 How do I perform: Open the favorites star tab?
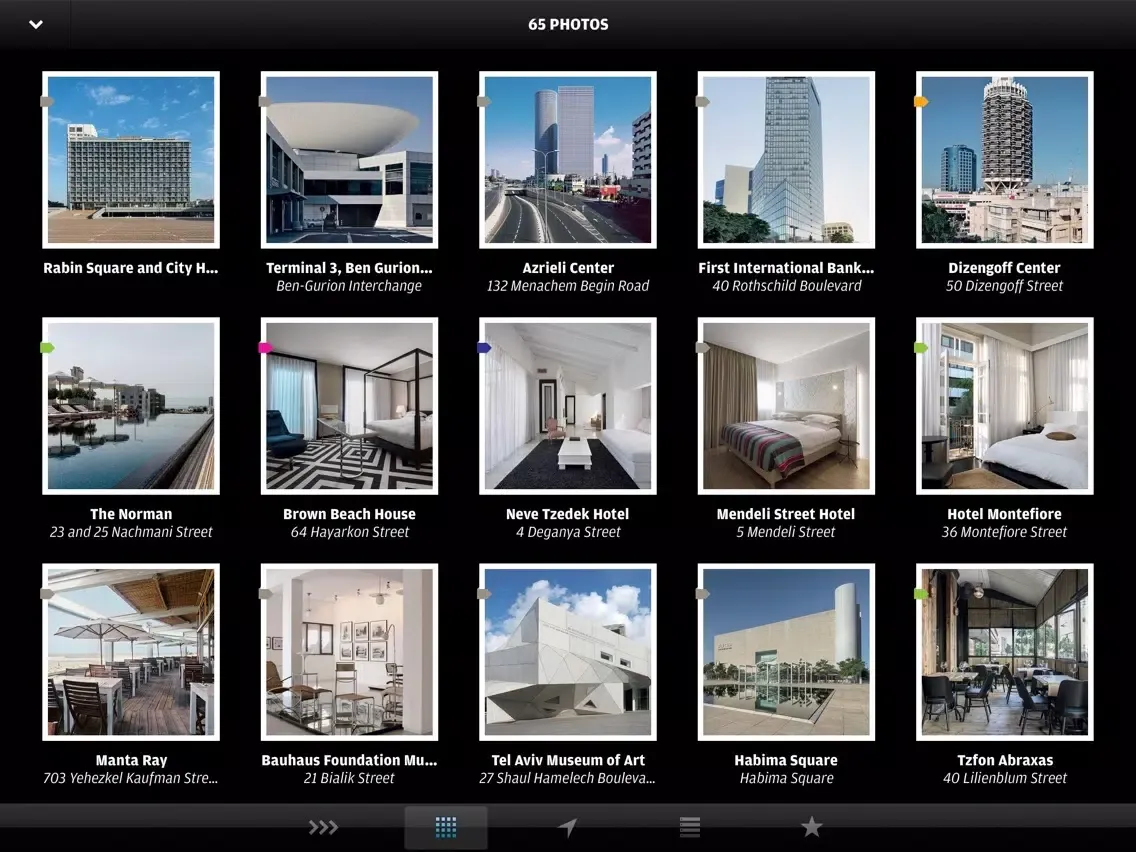pos(811,827)
